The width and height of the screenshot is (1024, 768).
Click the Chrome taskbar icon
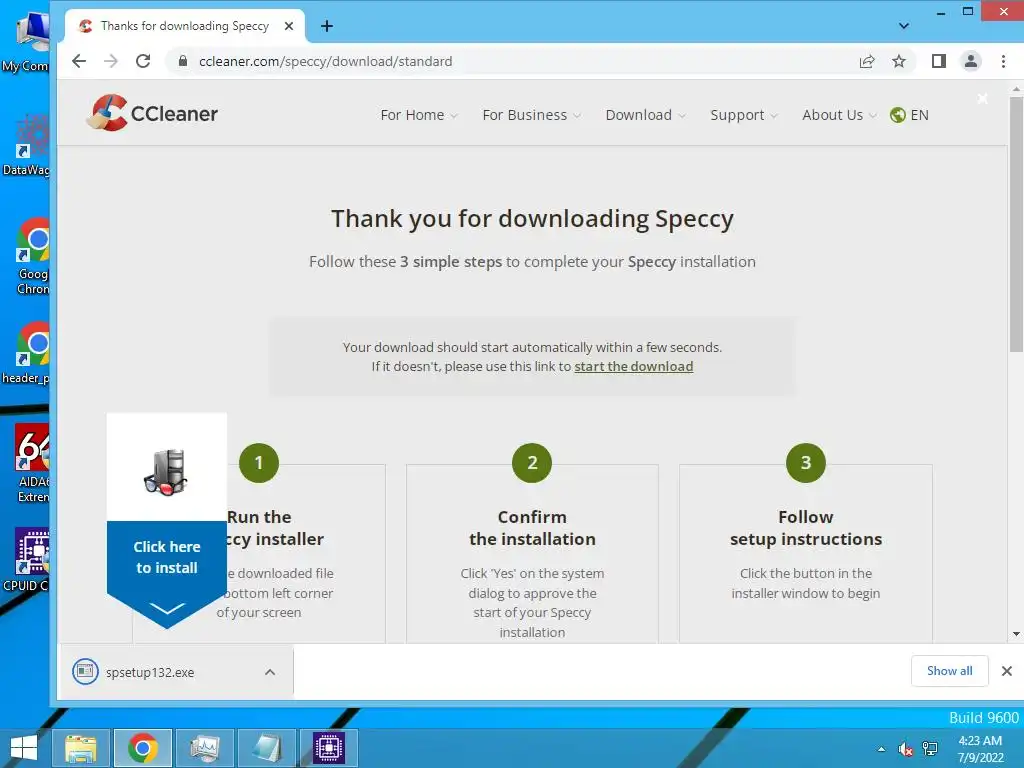point(143,748)
